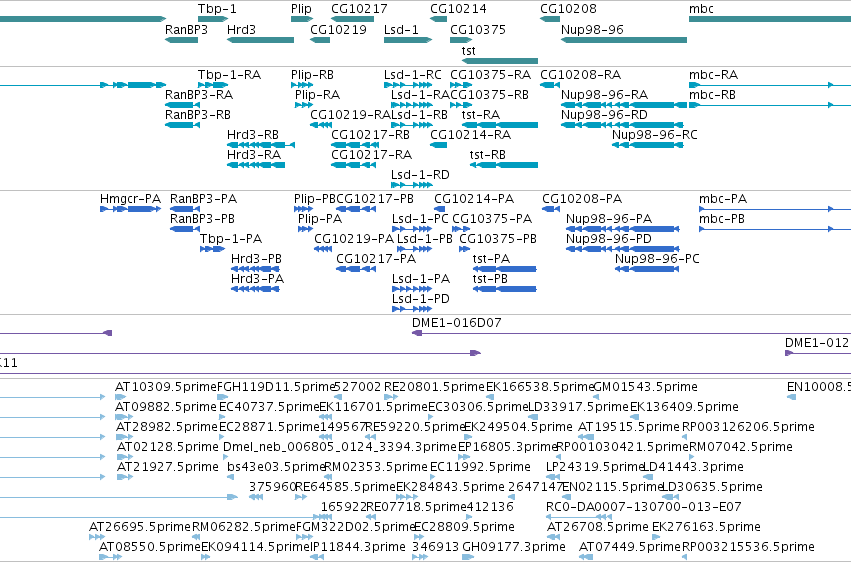The height and width of the screenshot is (562, 851).
Task: Click the tst-PB protein label
Action: tap(490, 279)
